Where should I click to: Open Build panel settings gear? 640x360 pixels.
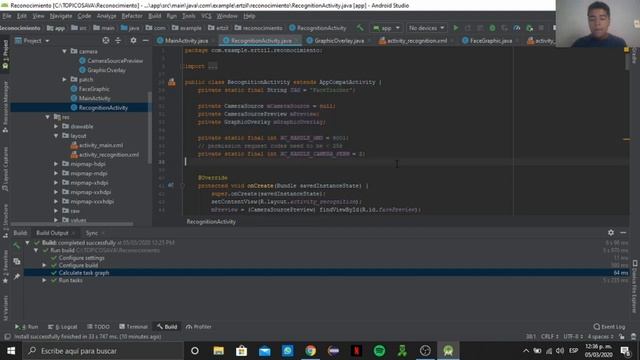click(611, 232)
